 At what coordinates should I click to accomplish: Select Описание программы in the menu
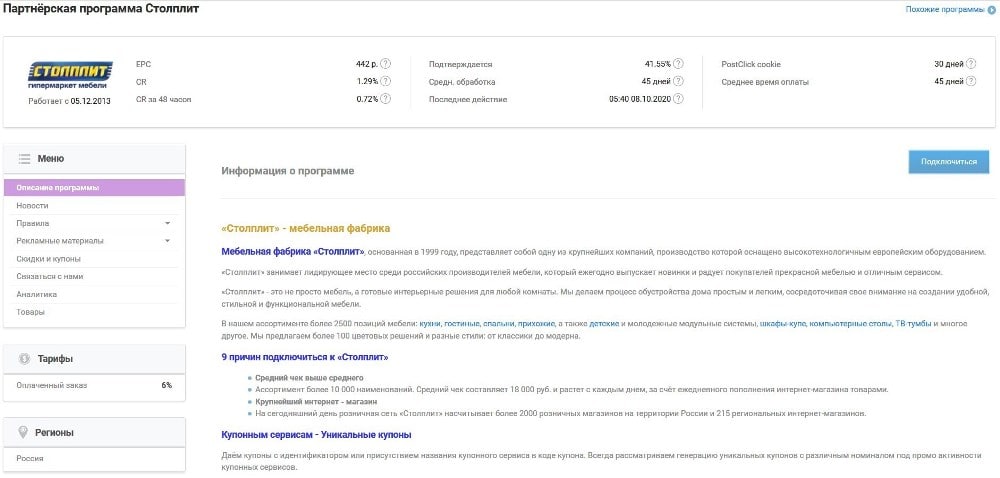(x=58, y=187)
